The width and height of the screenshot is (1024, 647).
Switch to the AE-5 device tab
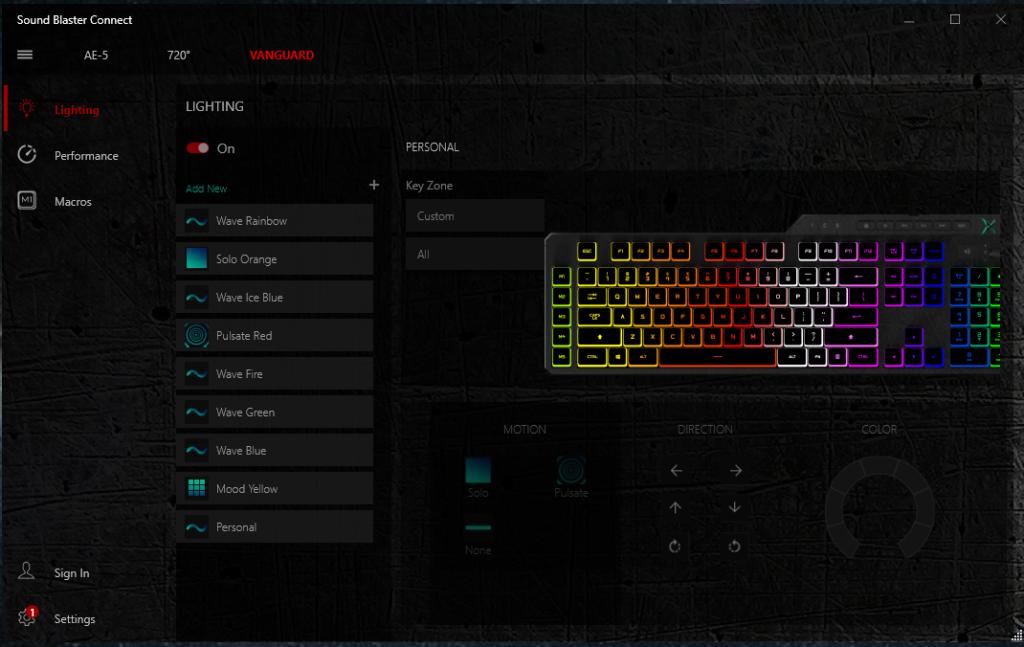point(96,55)
